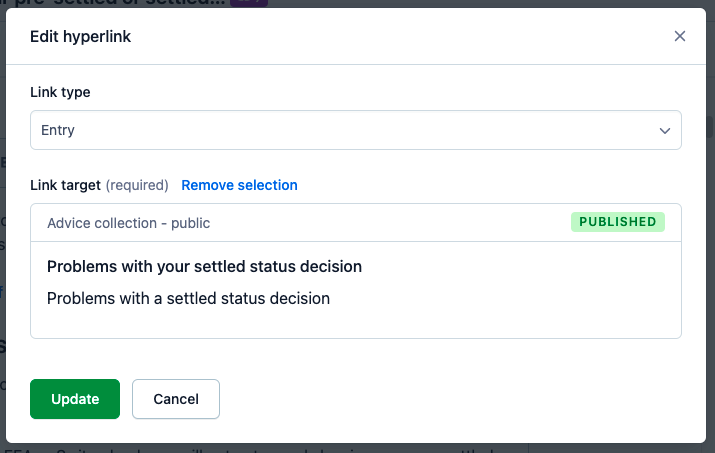Open the Link type dropdown
This screenshot has height=453, width=715.
[355, 130]
